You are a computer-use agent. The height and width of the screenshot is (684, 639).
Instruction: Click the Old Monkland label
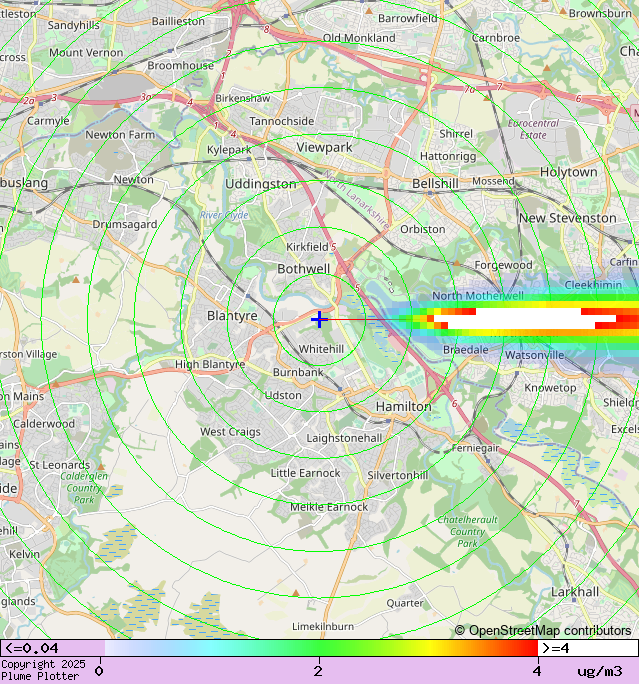click(x=359, y=38)
